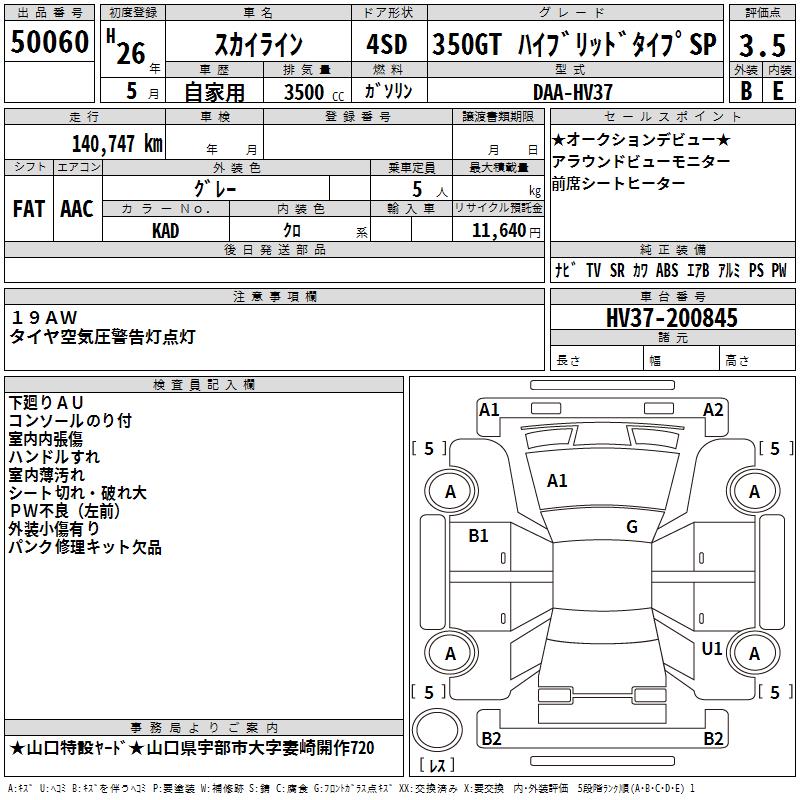Click the 事務局よりご案内 header
This screenshot has height=800, width=800.
[204, 728]
